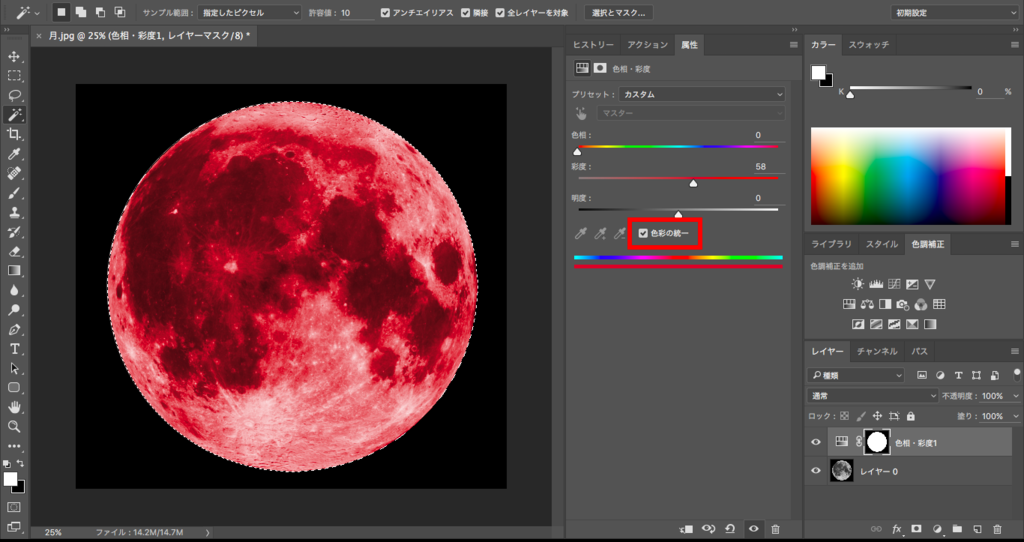Hide the レイヤー 0 layer
The image size is (1024, 542).
pyautogui.click(x=816, y=471)
